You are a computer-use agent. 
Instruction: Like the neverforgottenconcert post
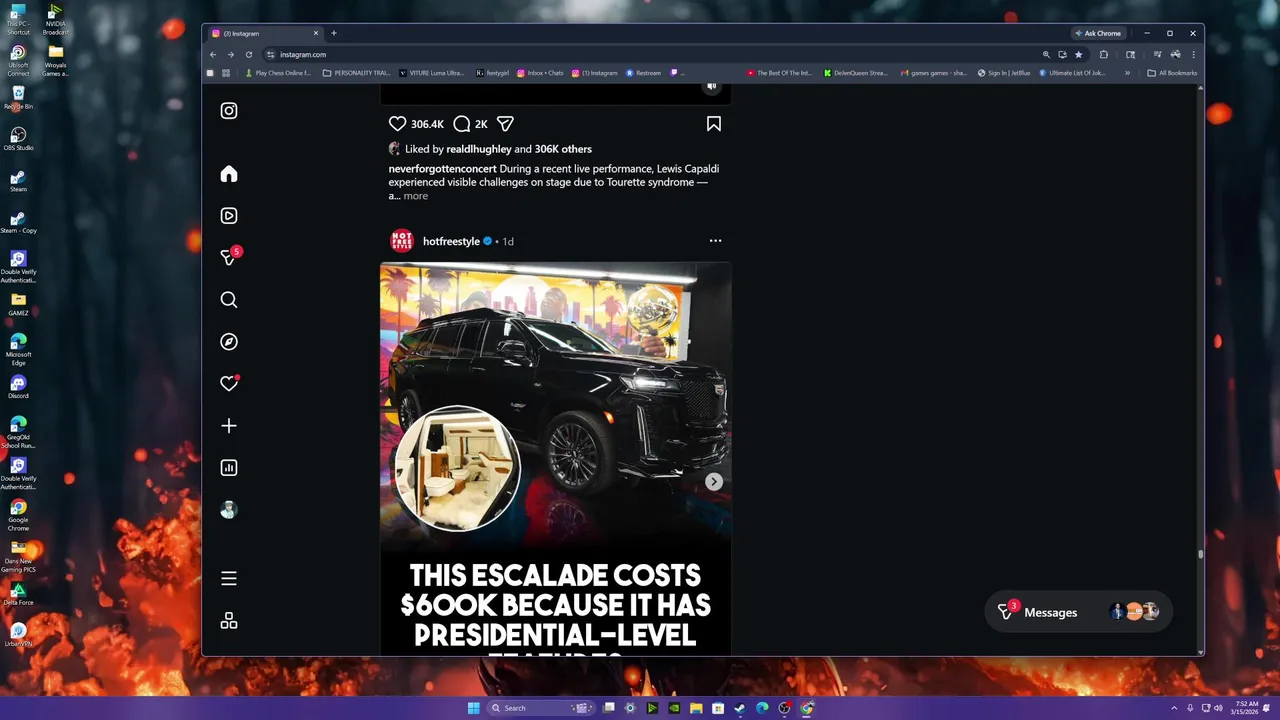(397, 124)
